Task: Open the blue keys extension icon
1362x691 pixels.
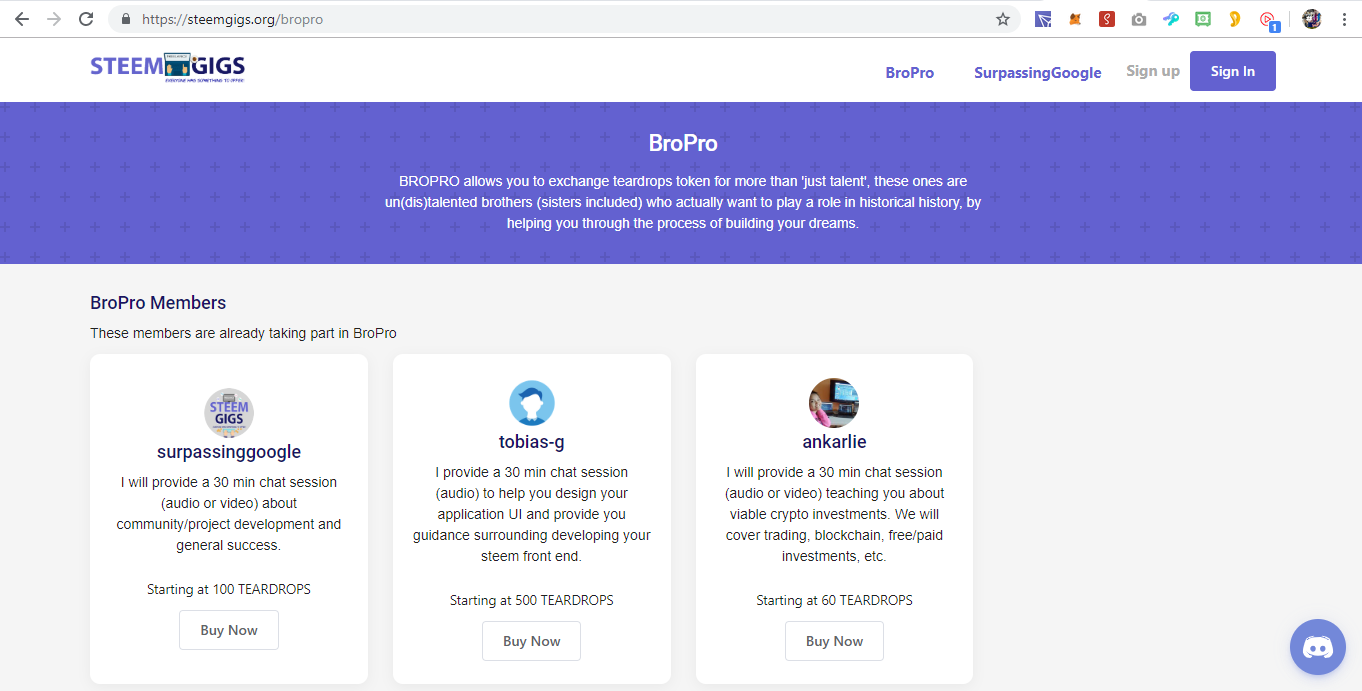Action: coord(1171,19)
